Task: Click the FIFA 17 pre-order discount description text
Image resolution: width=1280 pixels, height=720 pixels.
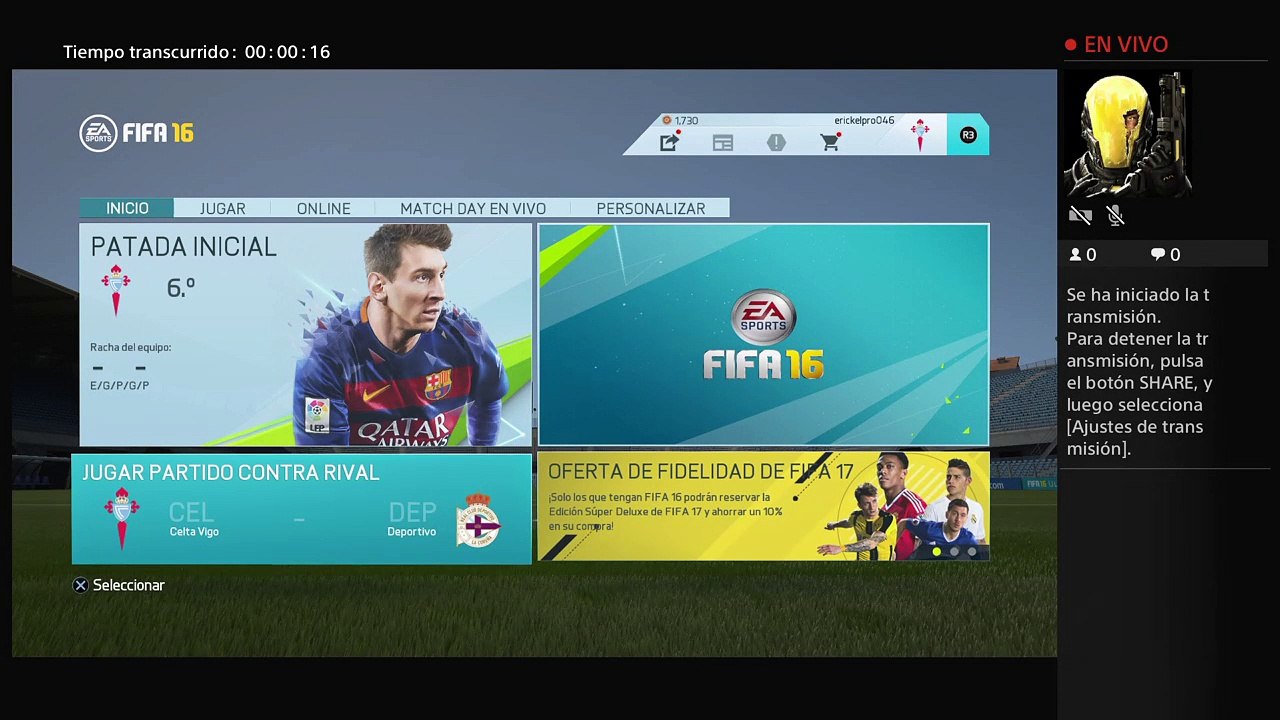Action: click(665, 511)
